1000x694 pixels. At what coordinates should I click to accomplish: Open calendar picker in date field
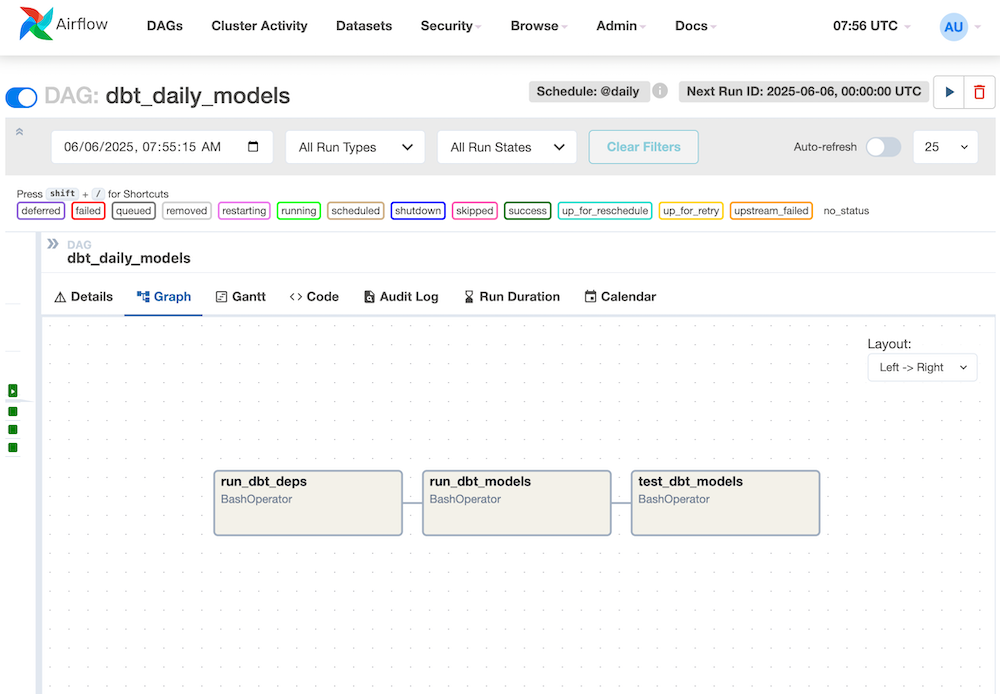click(253, 147)
